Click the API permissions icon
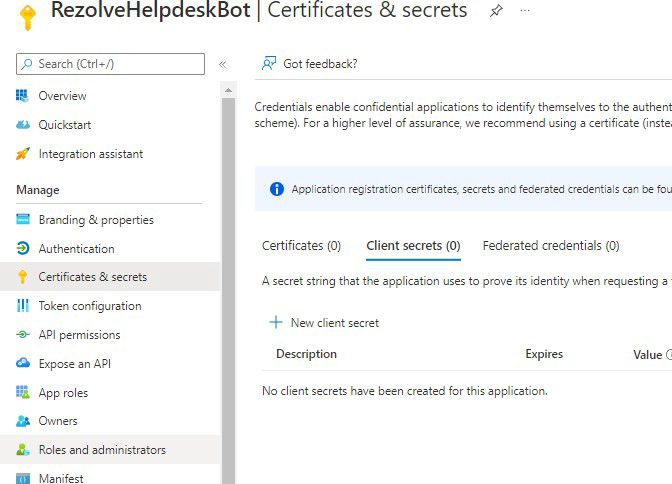The height and width of the screenshot is (484, 672). click(x=23, y=334)
